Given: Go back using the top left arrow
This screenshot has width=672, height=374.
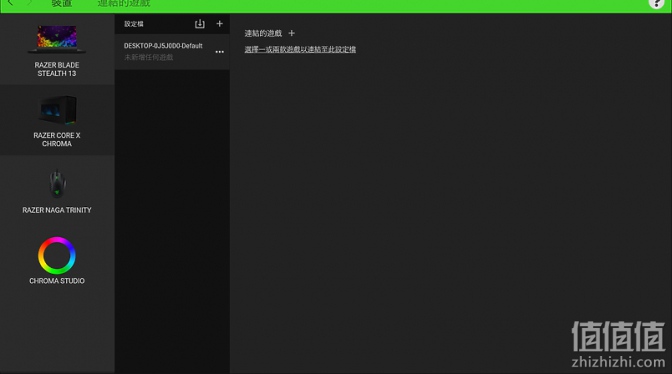Looking at the screenshot, I should coord(10,3).
